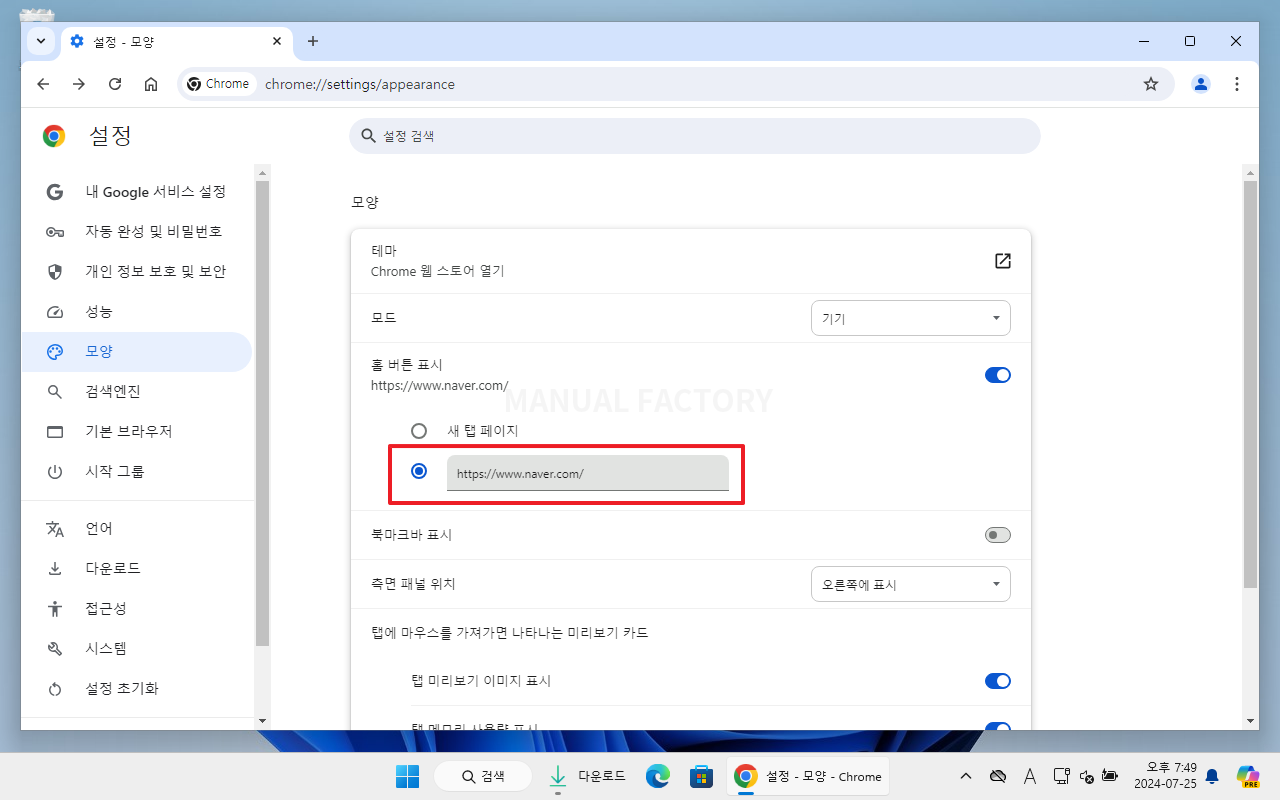Select the custom URL radio button
The width and height of the screenshot is (1280, 800).
419,471
